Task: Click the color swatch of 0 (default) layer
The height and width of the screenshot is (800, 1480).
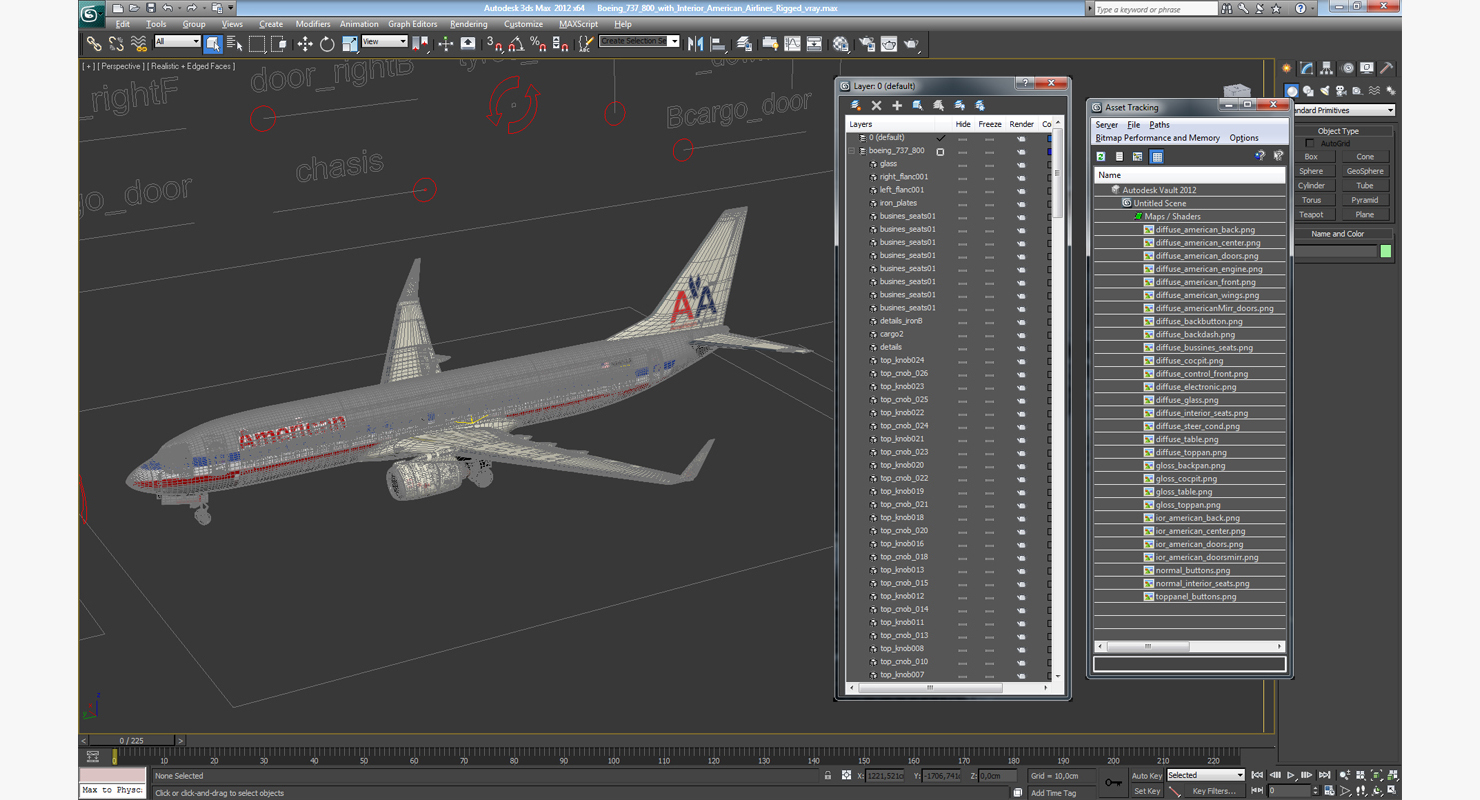Action: tap(1049, 138)
